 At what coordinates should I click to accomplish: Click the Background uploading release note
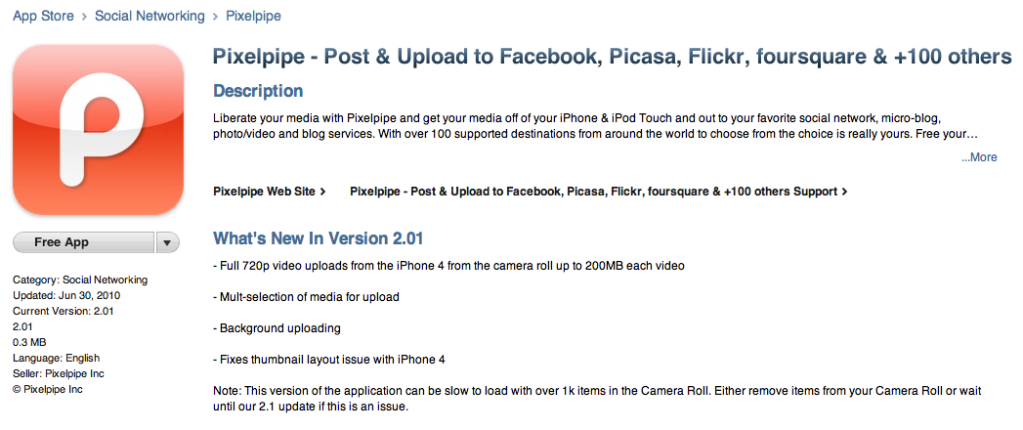point(277,328)
